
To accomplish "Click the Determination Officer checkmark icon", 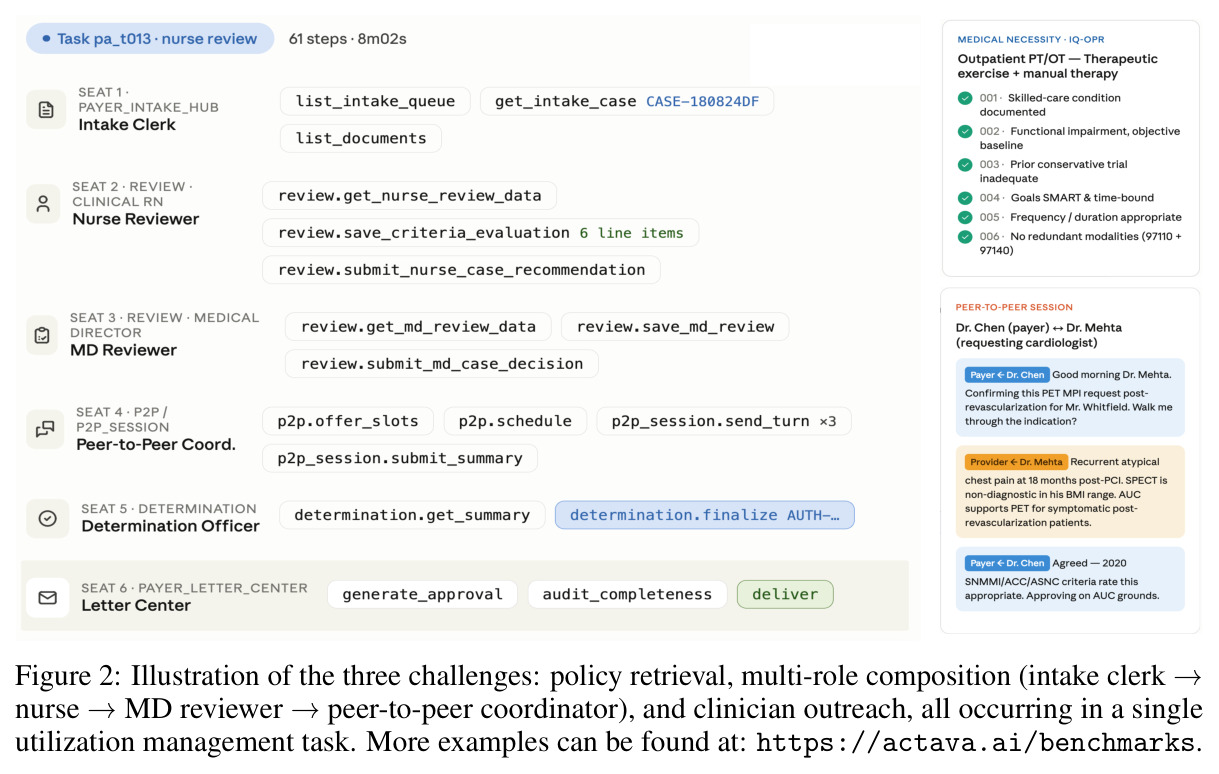I will coord(46,519).
